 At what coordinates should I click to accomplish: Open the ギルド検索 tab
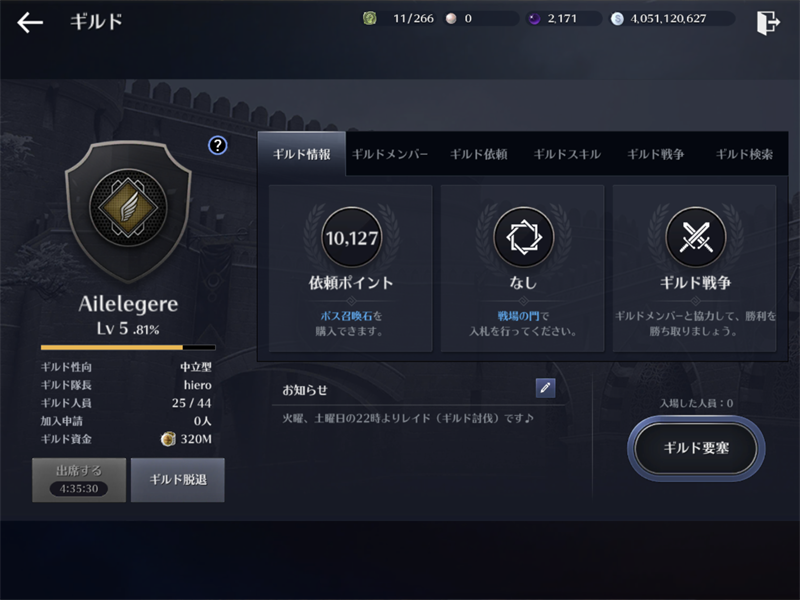click(x=744, y=154)
